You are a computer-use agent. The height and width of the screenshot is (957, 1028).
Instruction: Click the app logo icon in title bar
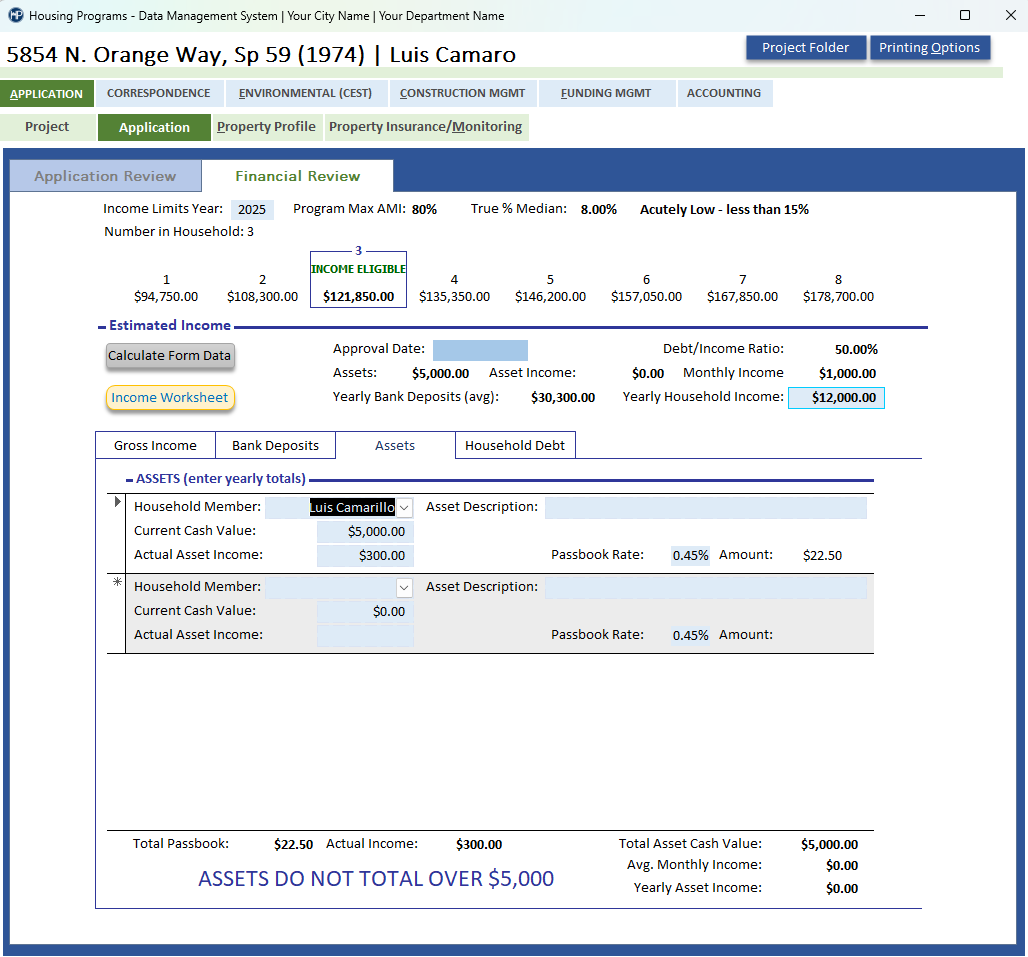pos(15,15)
